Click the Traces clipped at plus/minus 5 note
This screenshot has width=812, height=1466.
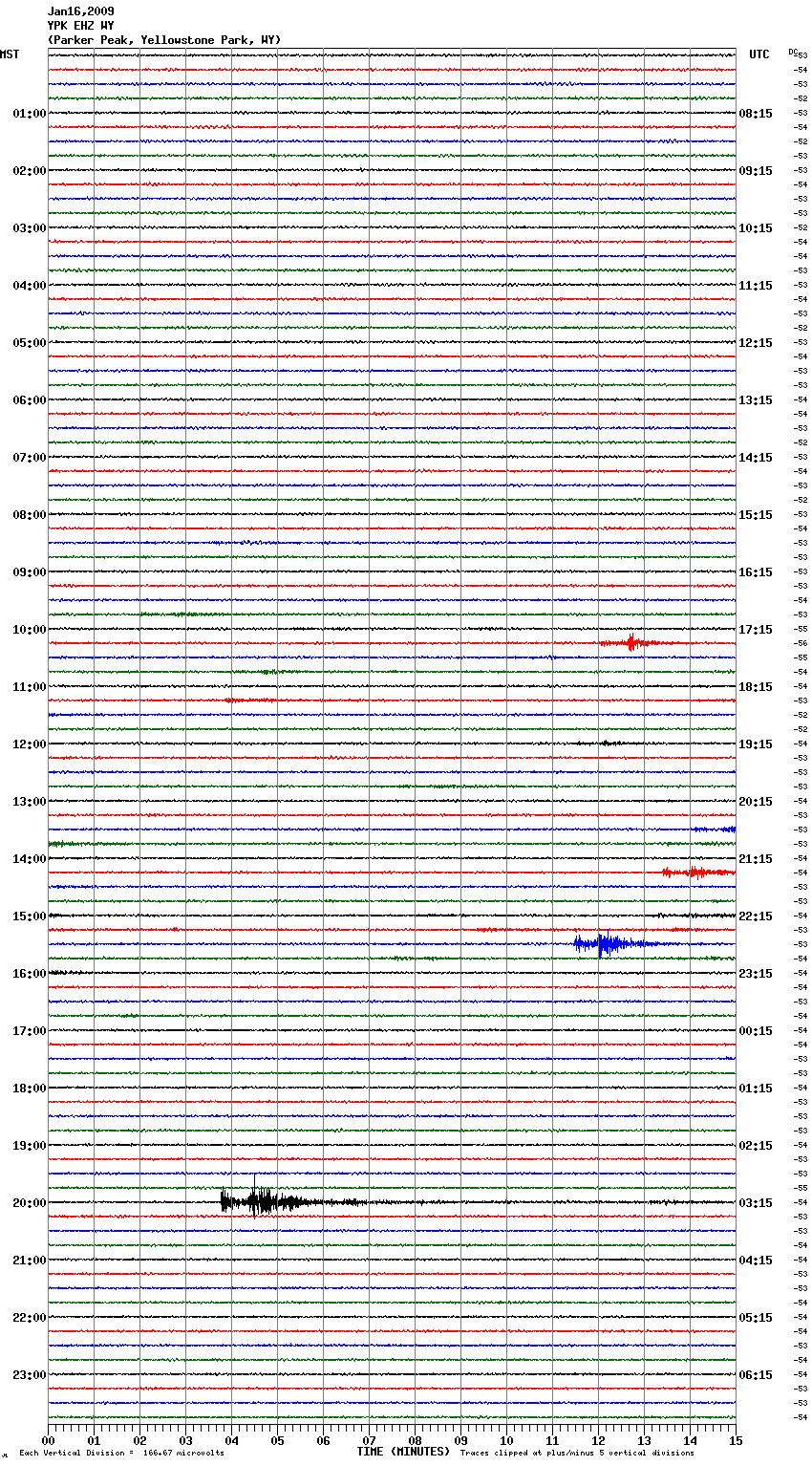(577, 1454)
